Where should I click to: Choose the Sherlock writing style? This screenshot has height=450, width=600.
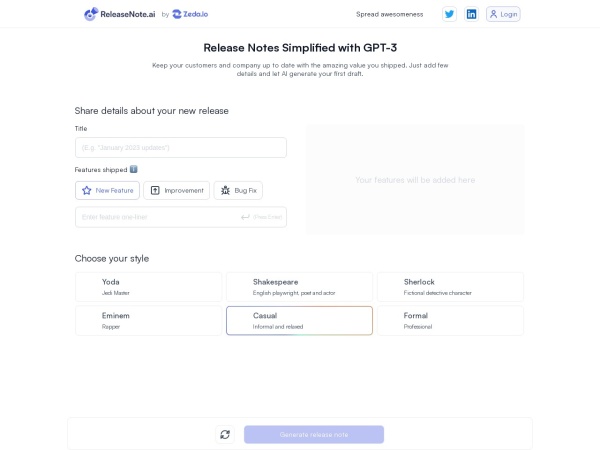pyautogui.click(x=450, y=287)
